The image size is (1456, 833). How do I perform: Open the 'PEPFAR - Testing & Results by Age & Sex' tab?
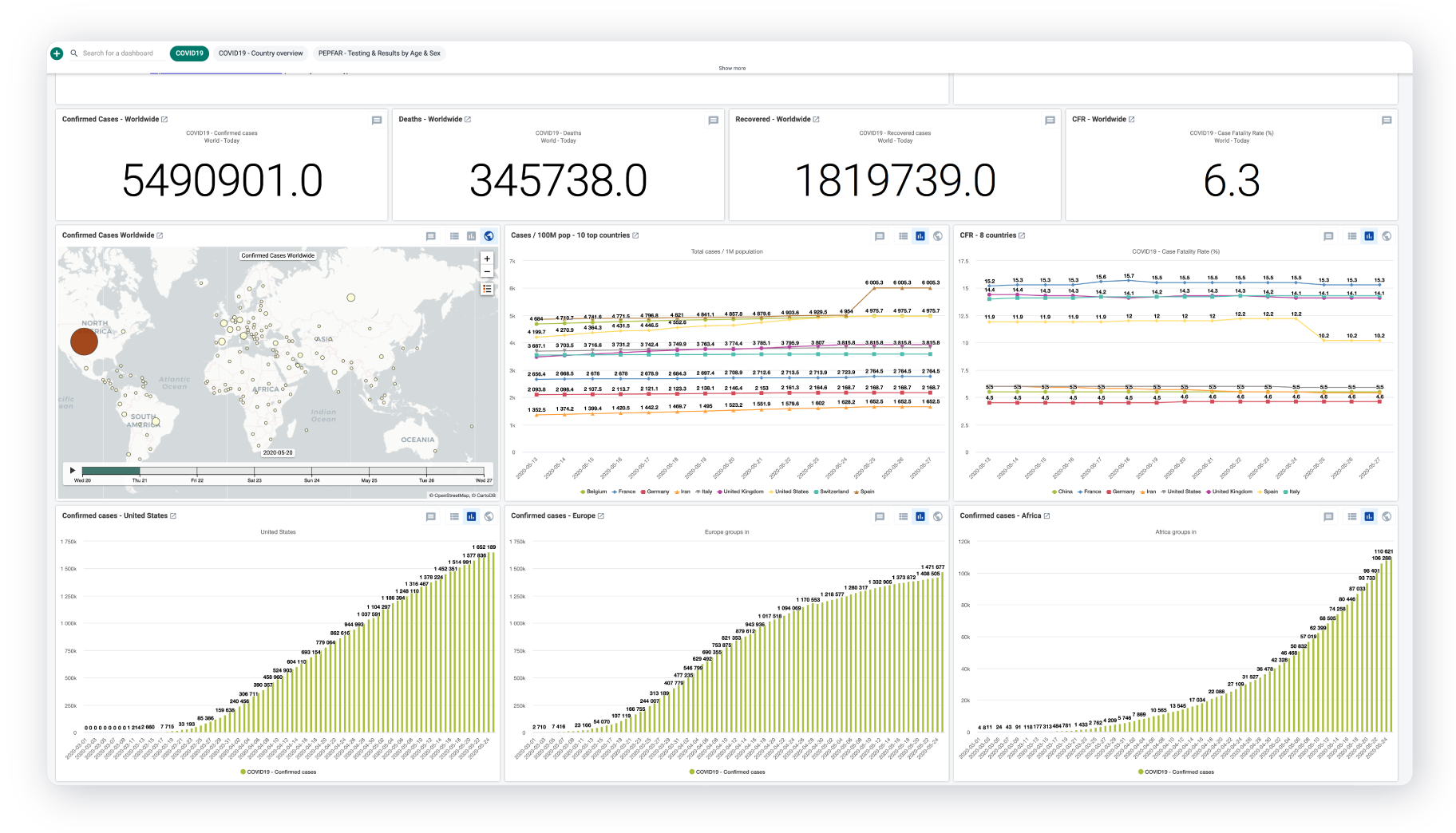click(x=378, y=53)
